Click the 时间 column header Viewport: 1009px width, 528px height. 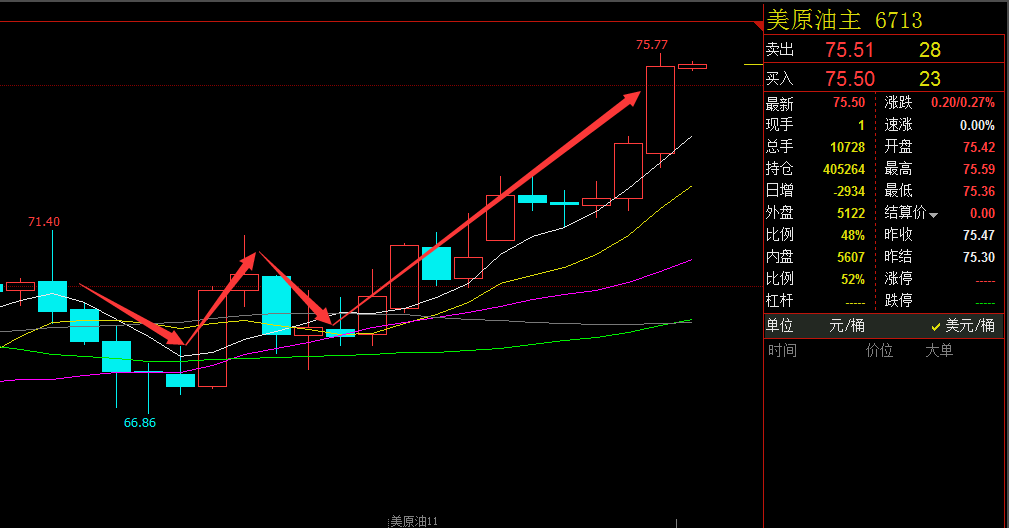click(x=782, y=350)
